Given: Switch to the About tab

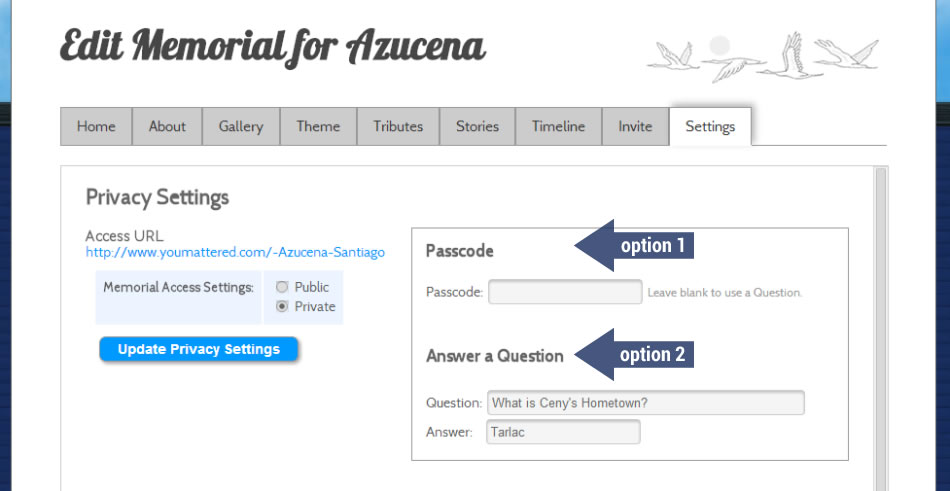Looking at the screenshot, I should [x=167, y=127].
